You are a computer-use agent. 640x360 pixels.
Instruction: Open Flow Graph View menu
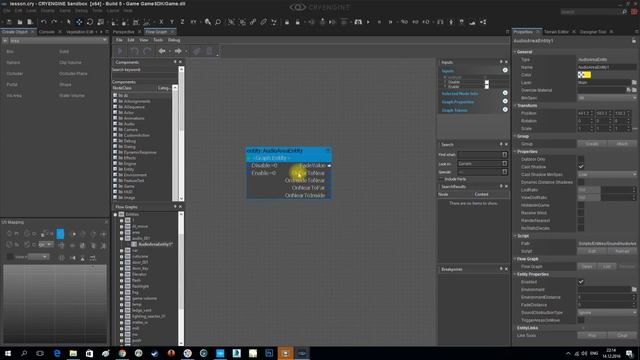point(144,40)
